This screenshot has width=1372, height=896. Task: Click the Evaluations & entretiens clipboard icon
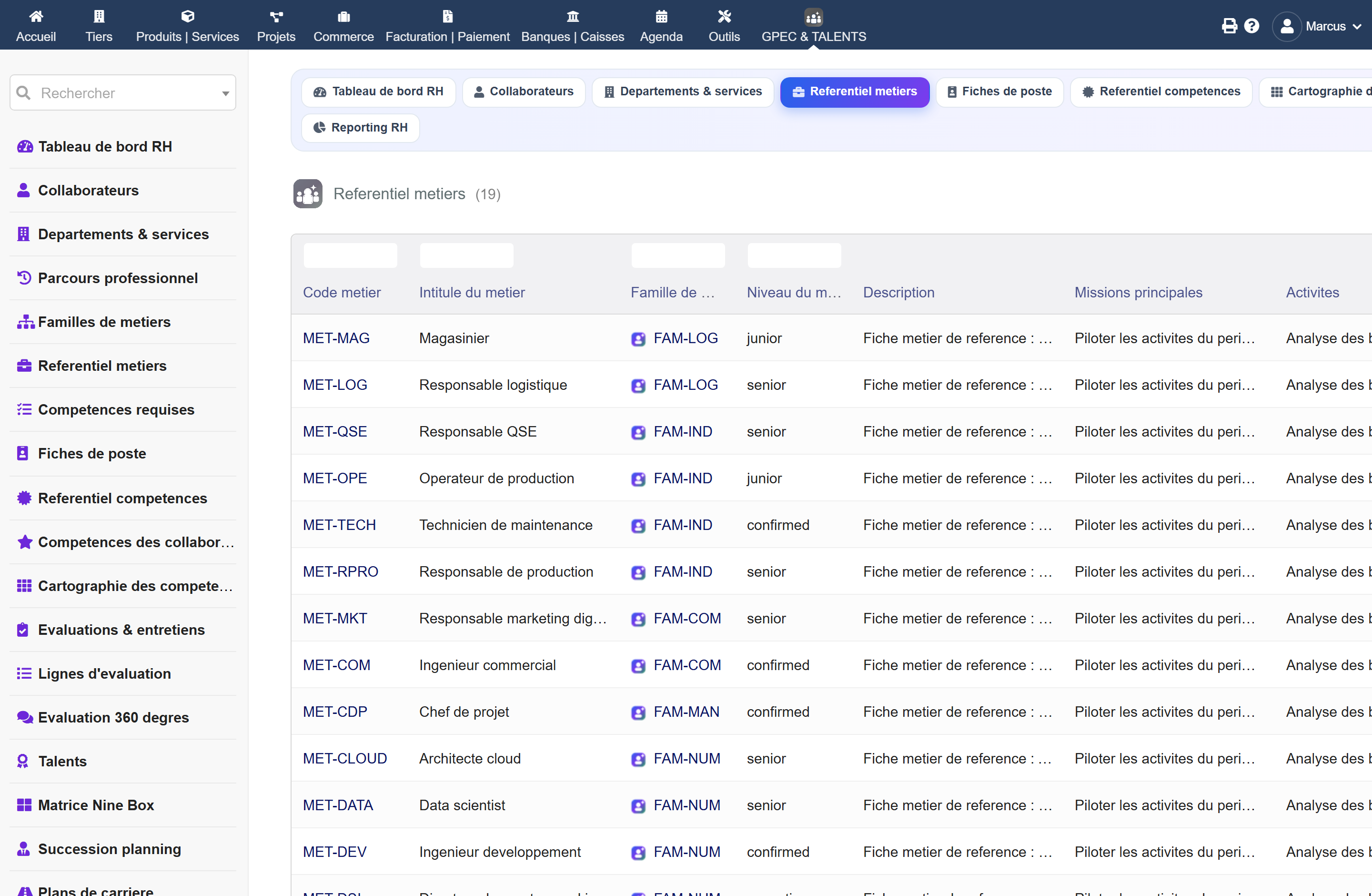(23, 630)
